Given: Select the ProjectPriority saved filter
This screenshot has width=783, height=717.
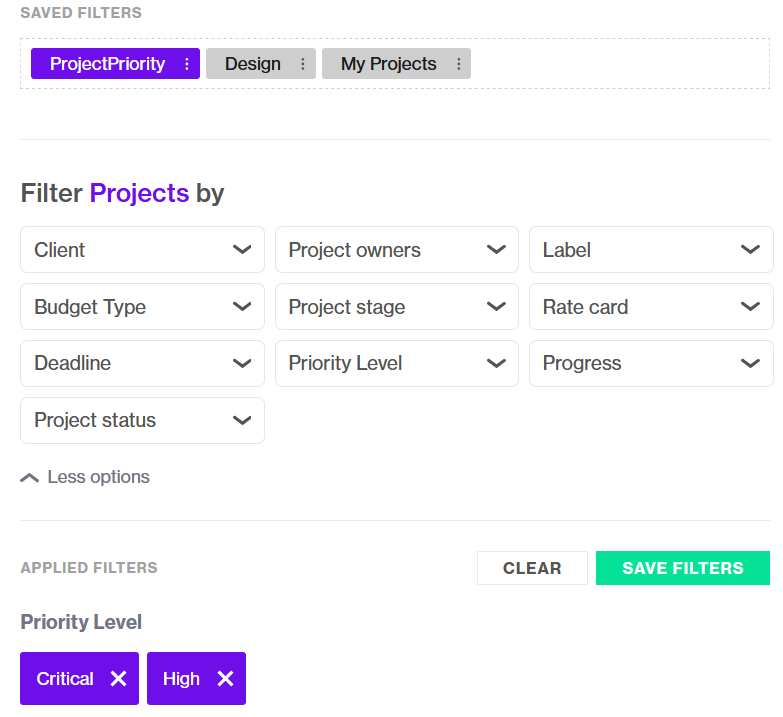Looking at the screenshot, I should click(107, 64).
